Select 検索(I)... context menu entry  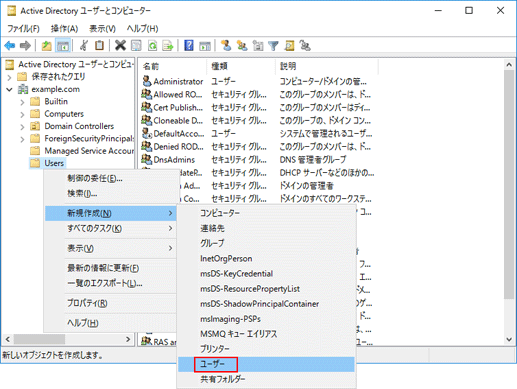[110, 193]
